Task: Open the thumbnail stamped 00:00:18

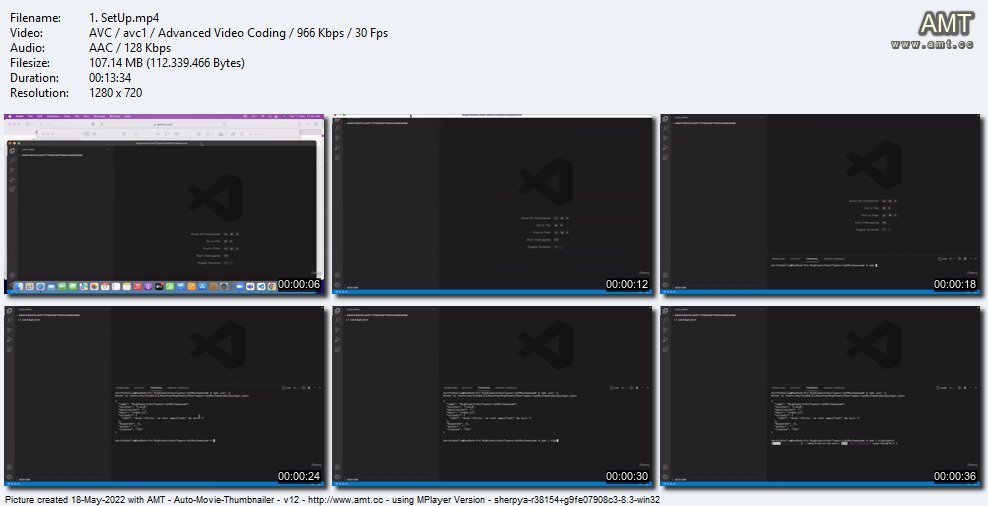Action: [820, 204]
